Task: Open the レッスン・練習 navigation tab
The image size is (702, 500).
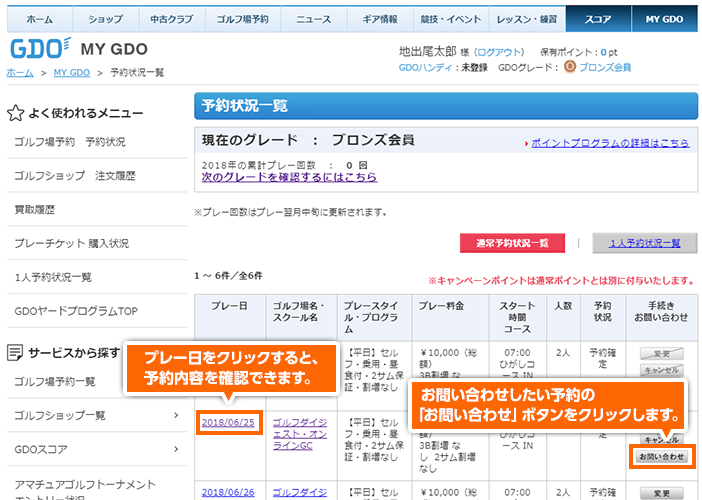Action: (527, 19)
